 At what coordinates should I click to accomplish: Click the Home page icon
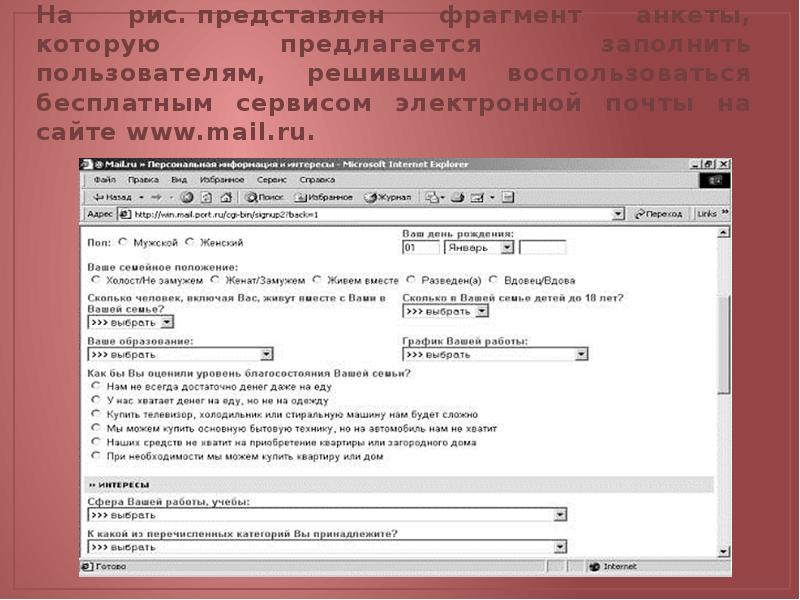pos(226,197)
